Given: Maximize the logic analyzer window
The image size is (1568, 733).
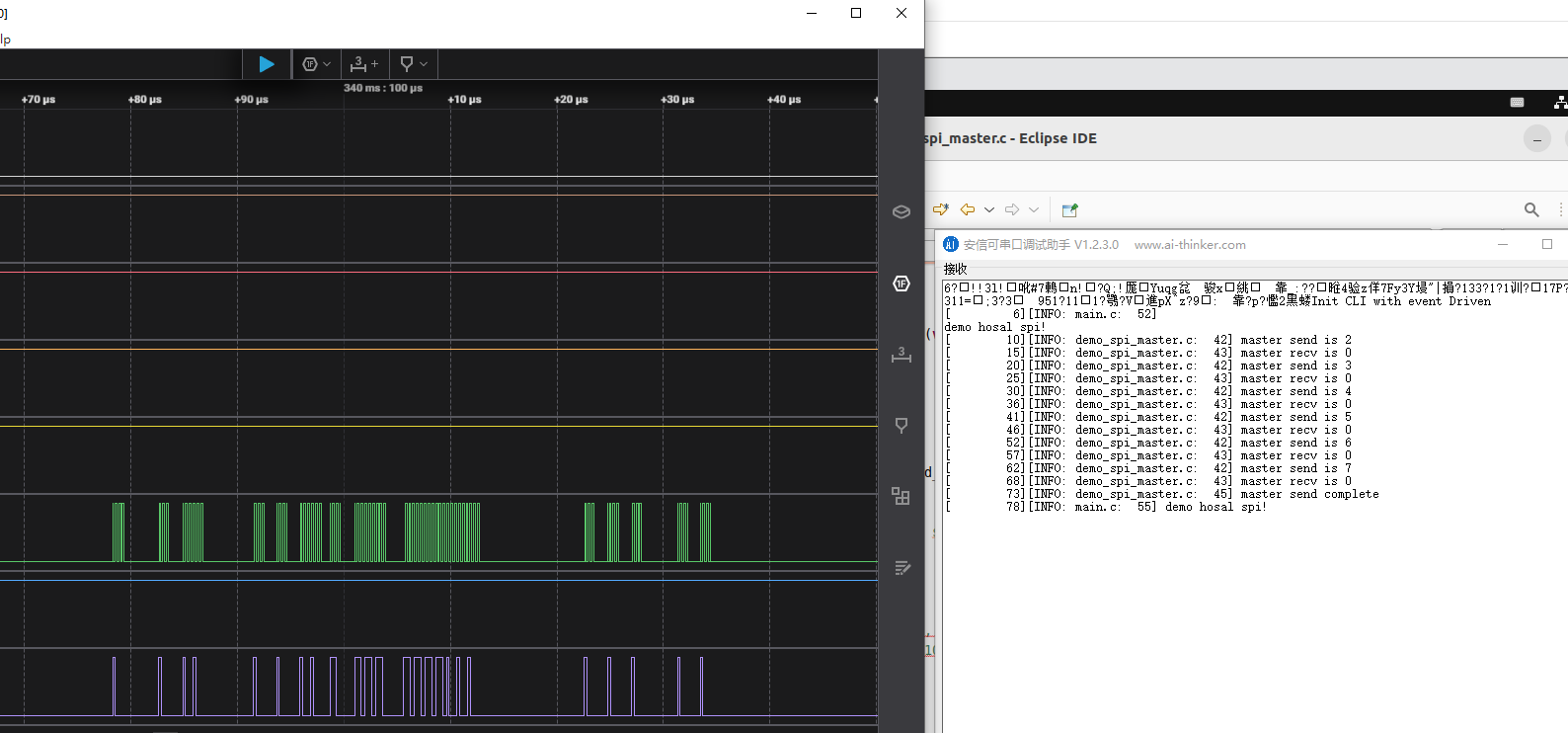Looking at the screenshot, I should coord(856,13).
